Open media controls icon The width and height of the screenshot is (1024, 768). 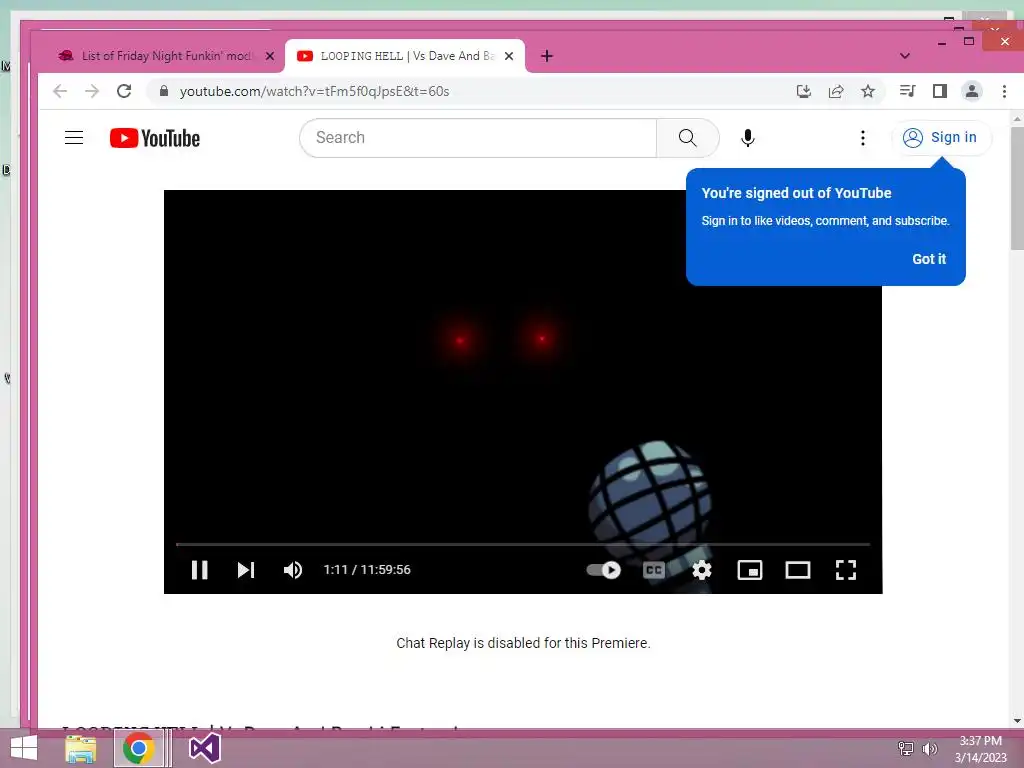coord(907,91)
